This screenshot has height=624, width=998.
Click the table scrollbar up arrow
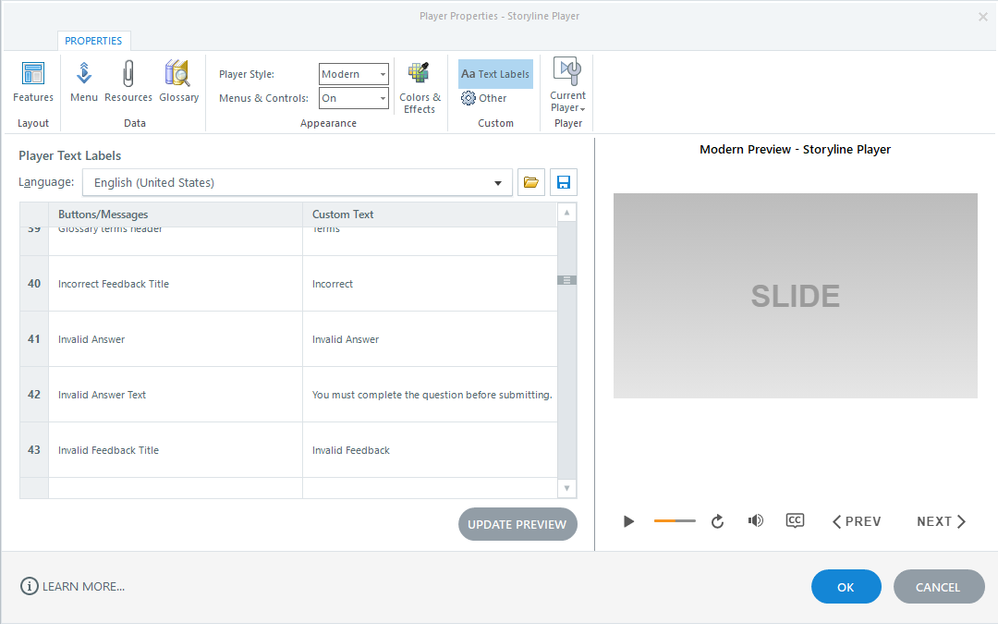click(566, 212)
